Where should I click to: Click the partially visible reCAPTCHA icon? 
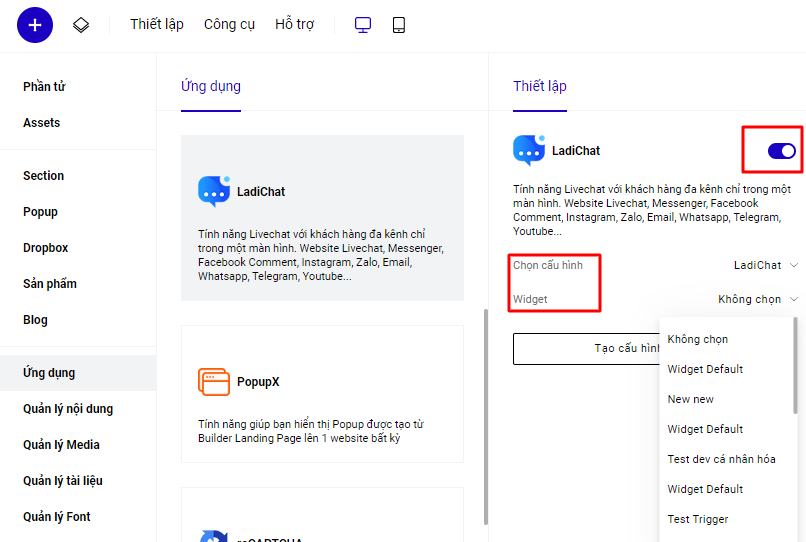click(214, 536)
